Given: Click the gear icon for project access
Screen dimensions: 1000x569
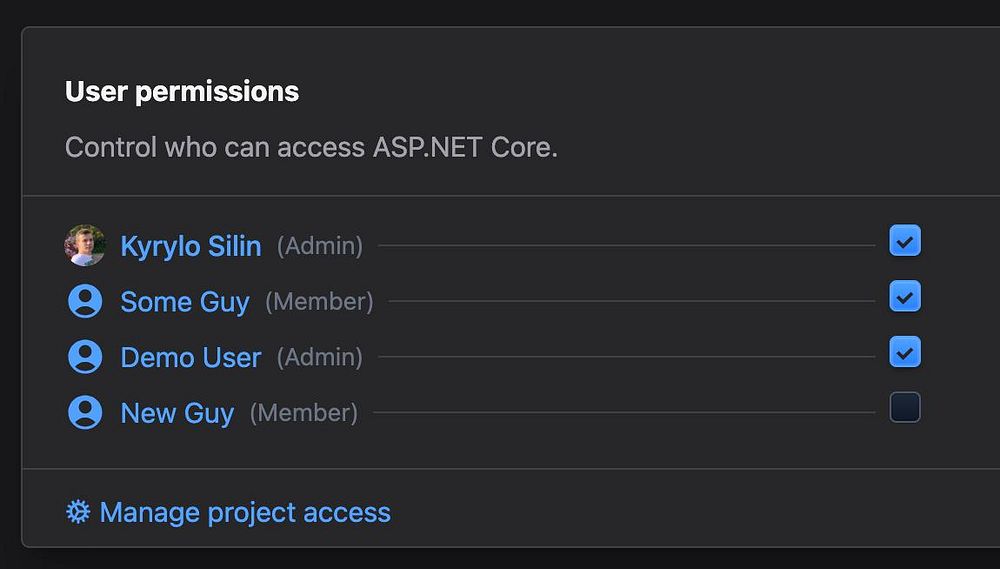Looking at the screenshot, I should pos(78,512).
